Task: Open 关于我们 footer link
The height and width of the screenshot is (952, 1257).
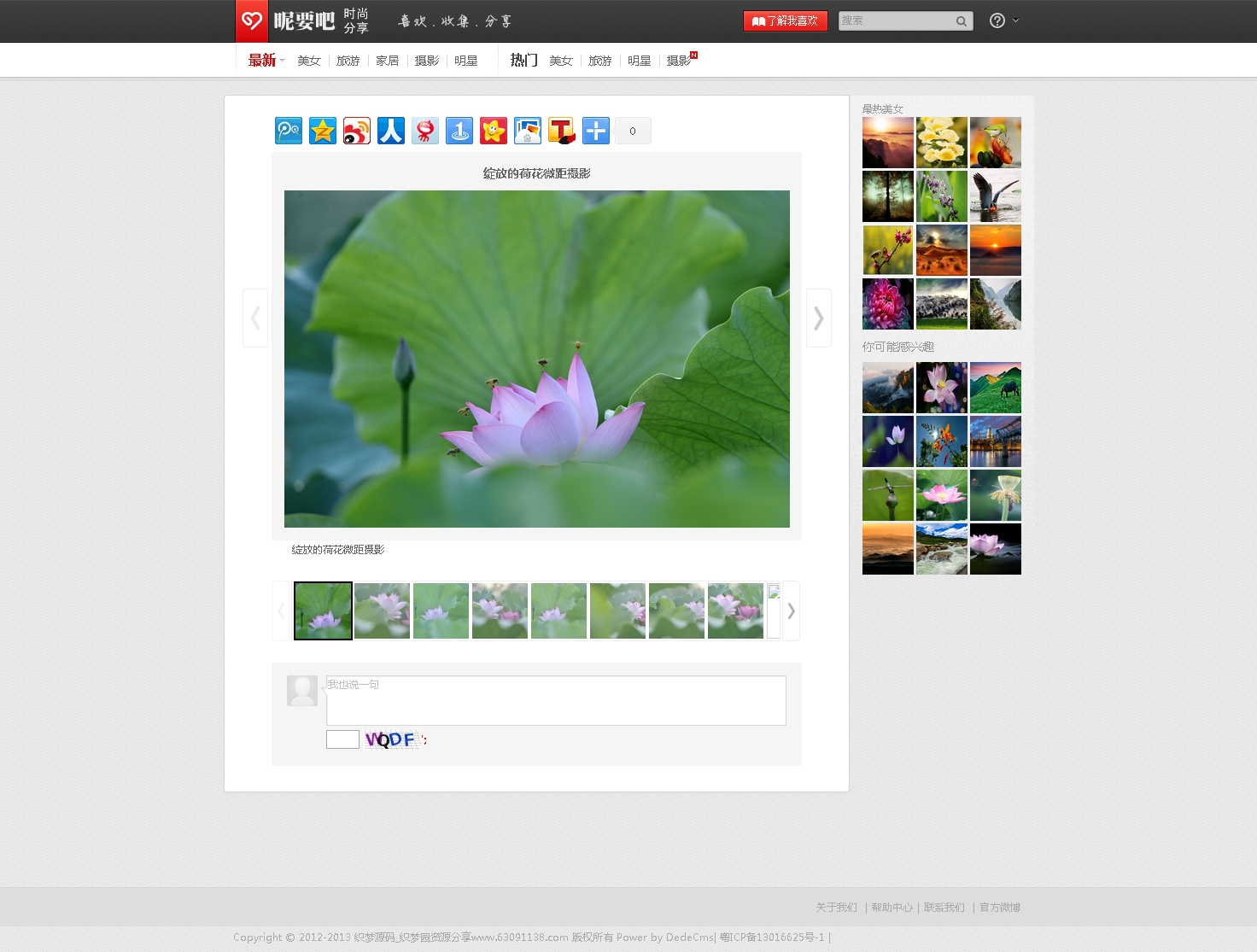Action: 836,908
